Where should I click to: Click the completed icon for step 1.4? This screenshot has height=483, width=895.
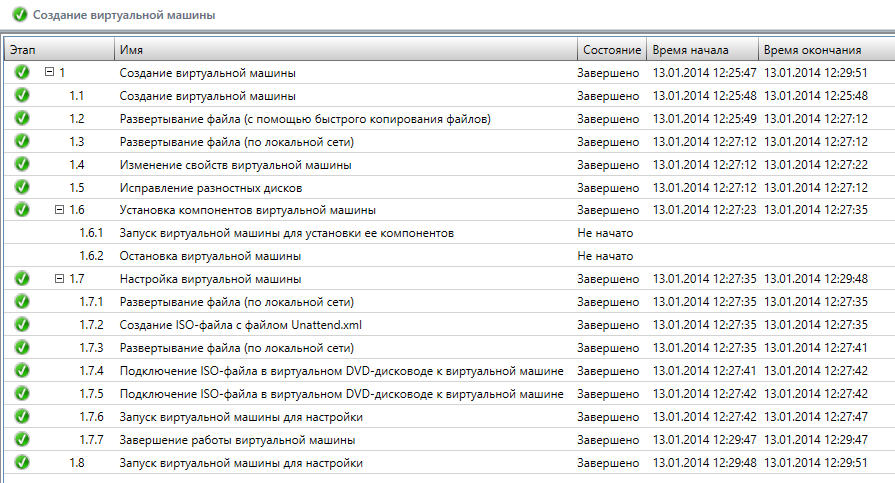coord(22,164)
